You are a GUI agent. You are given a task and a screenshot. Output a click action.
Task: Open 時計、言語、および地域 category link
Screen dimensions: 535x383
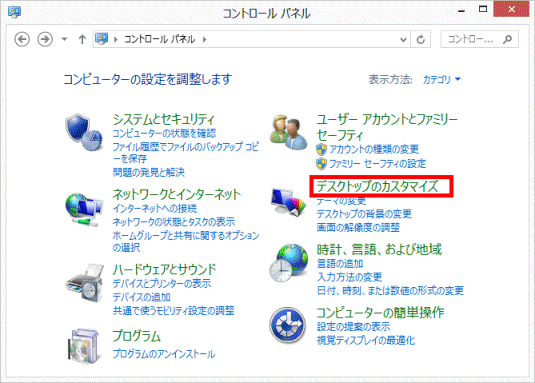(379, 250)
